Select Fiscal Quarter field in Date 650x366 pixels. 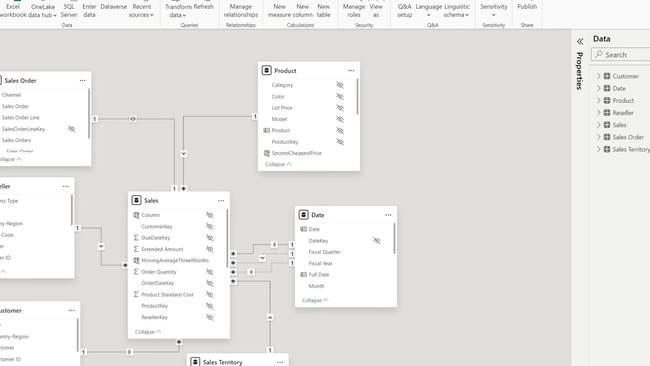pyautogui.click(x=325, y=252)
